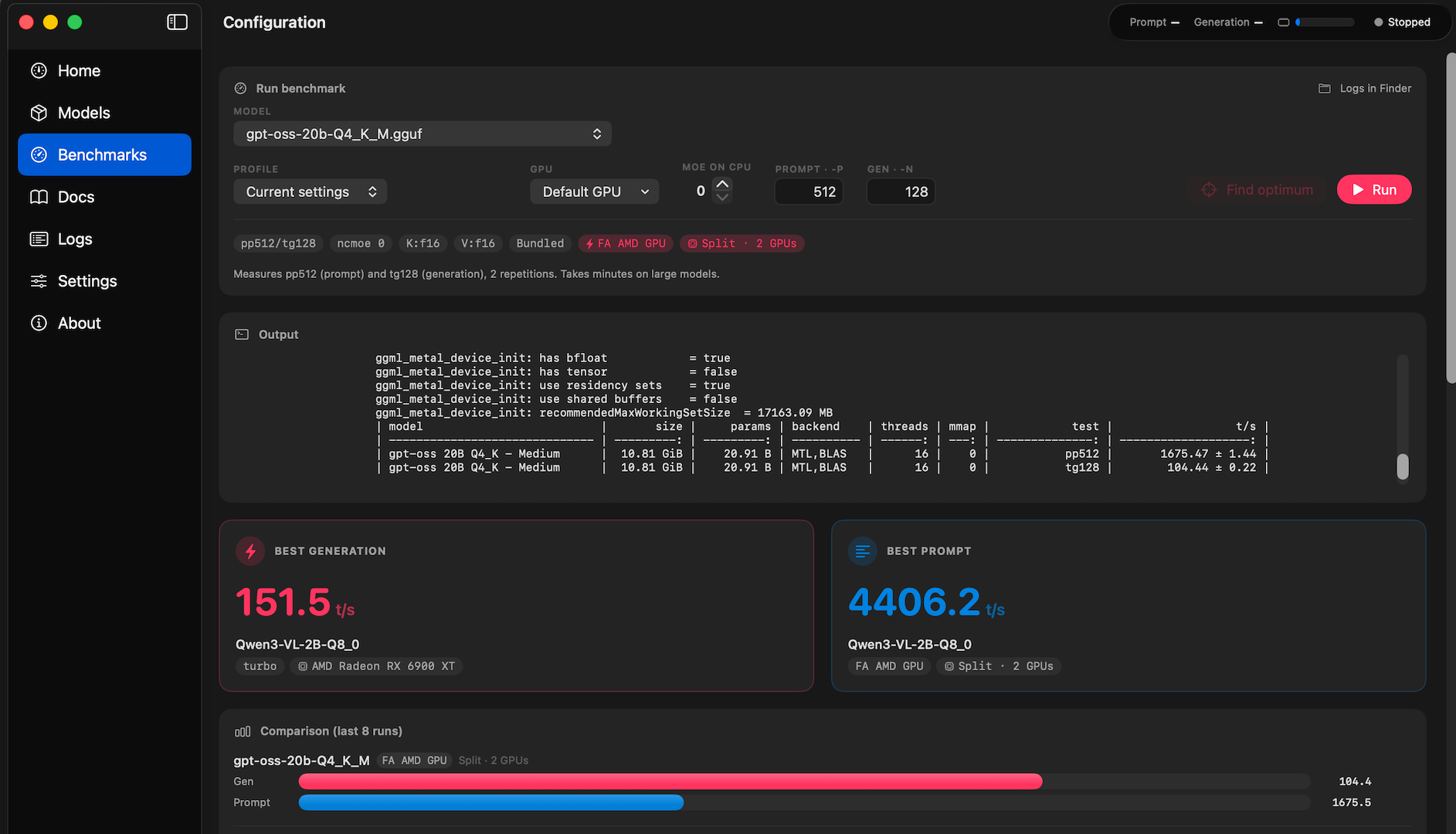
Task: Click the pp512/tg128 tag
Action: (278, 243)
